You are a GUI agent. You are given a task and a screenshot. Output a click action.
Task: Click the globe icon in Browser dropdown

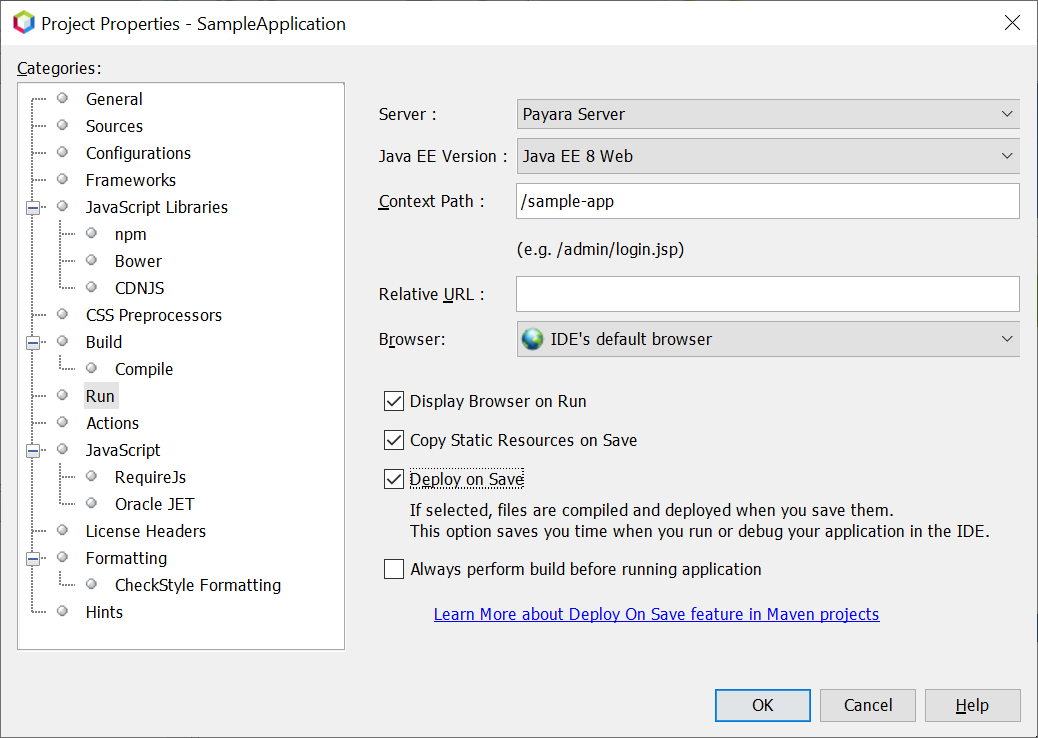pyautogui.click(x=533, y=339)
